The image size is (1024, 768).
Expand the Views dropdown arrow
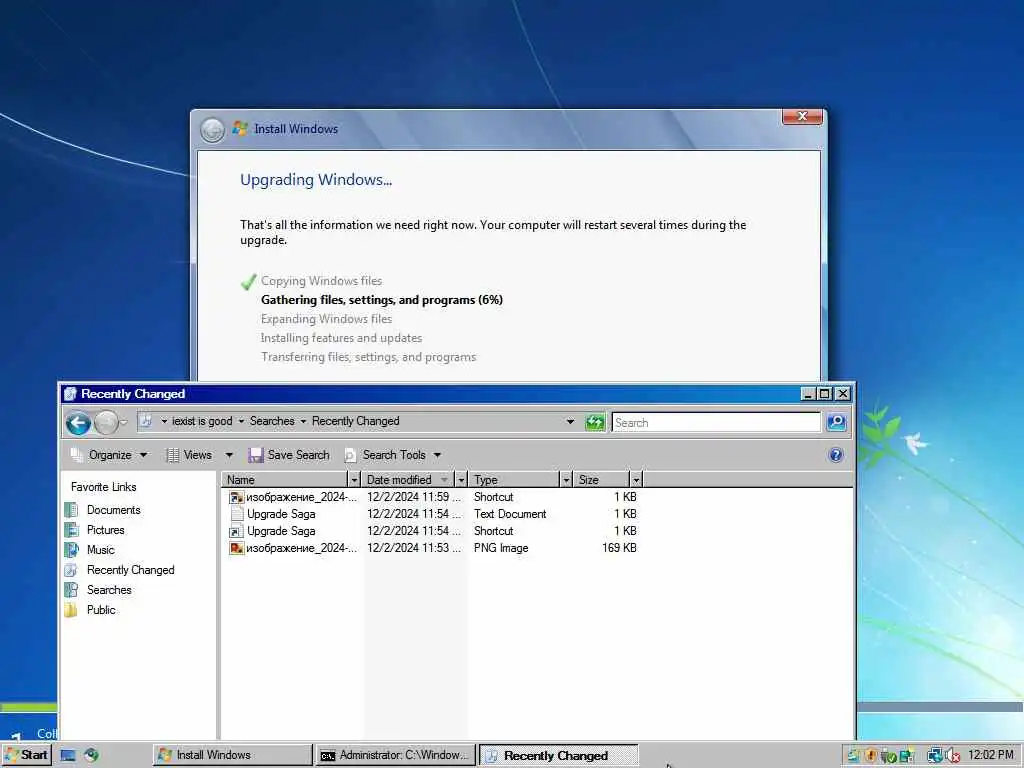coord(229,455)
